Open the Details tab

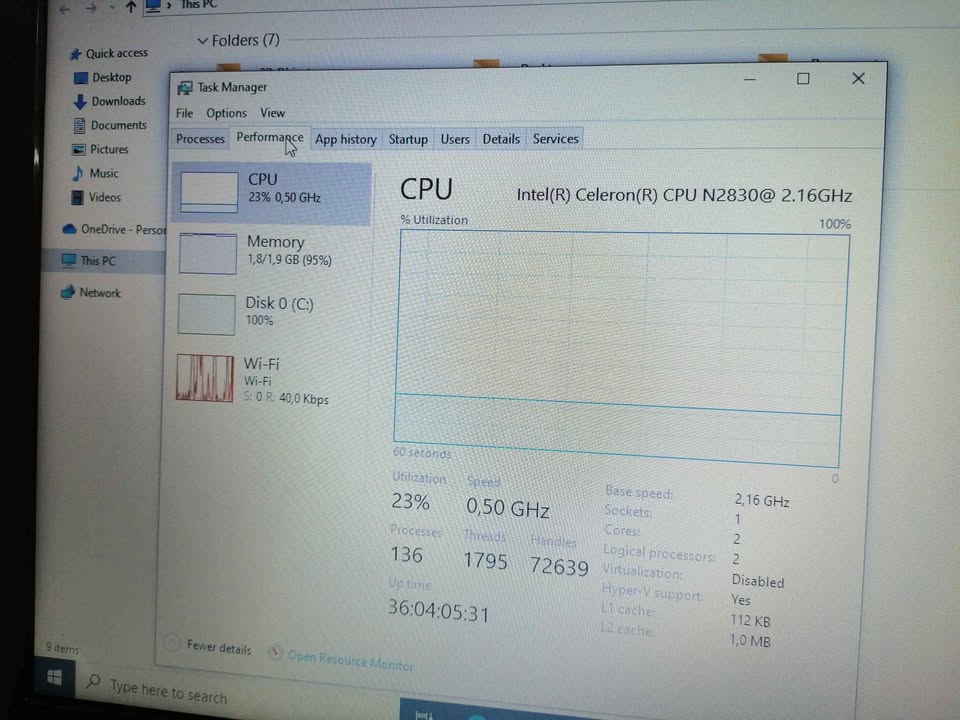pos(501,139)
